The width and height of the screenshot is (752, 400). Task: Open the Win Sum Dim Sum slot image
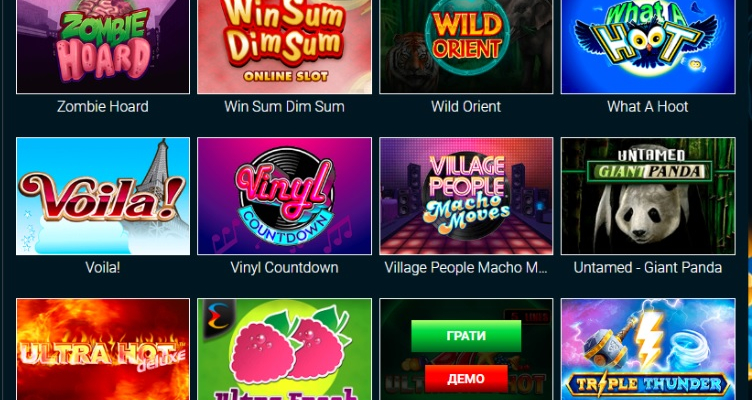point(284,47)
